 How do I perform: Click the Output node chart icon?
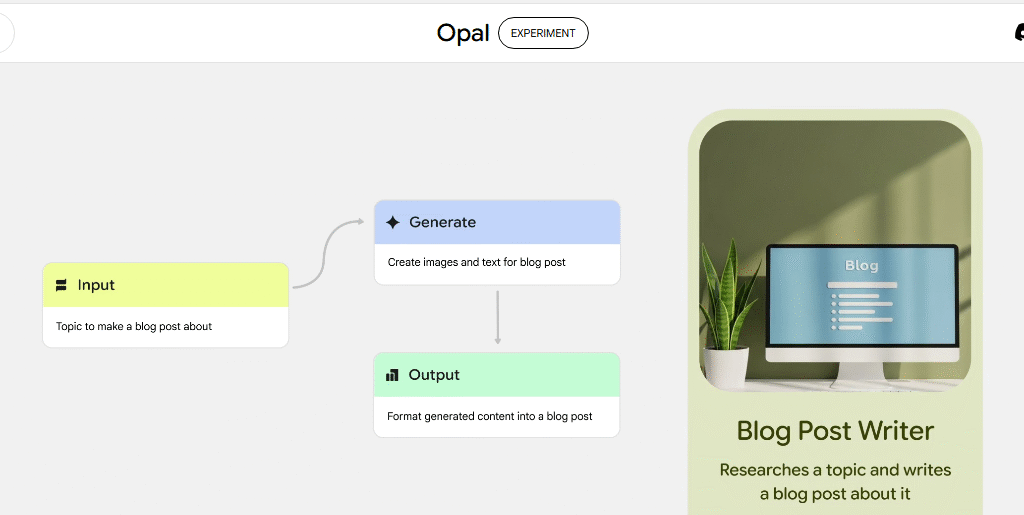pyautogui.click(x=393, y=375)
